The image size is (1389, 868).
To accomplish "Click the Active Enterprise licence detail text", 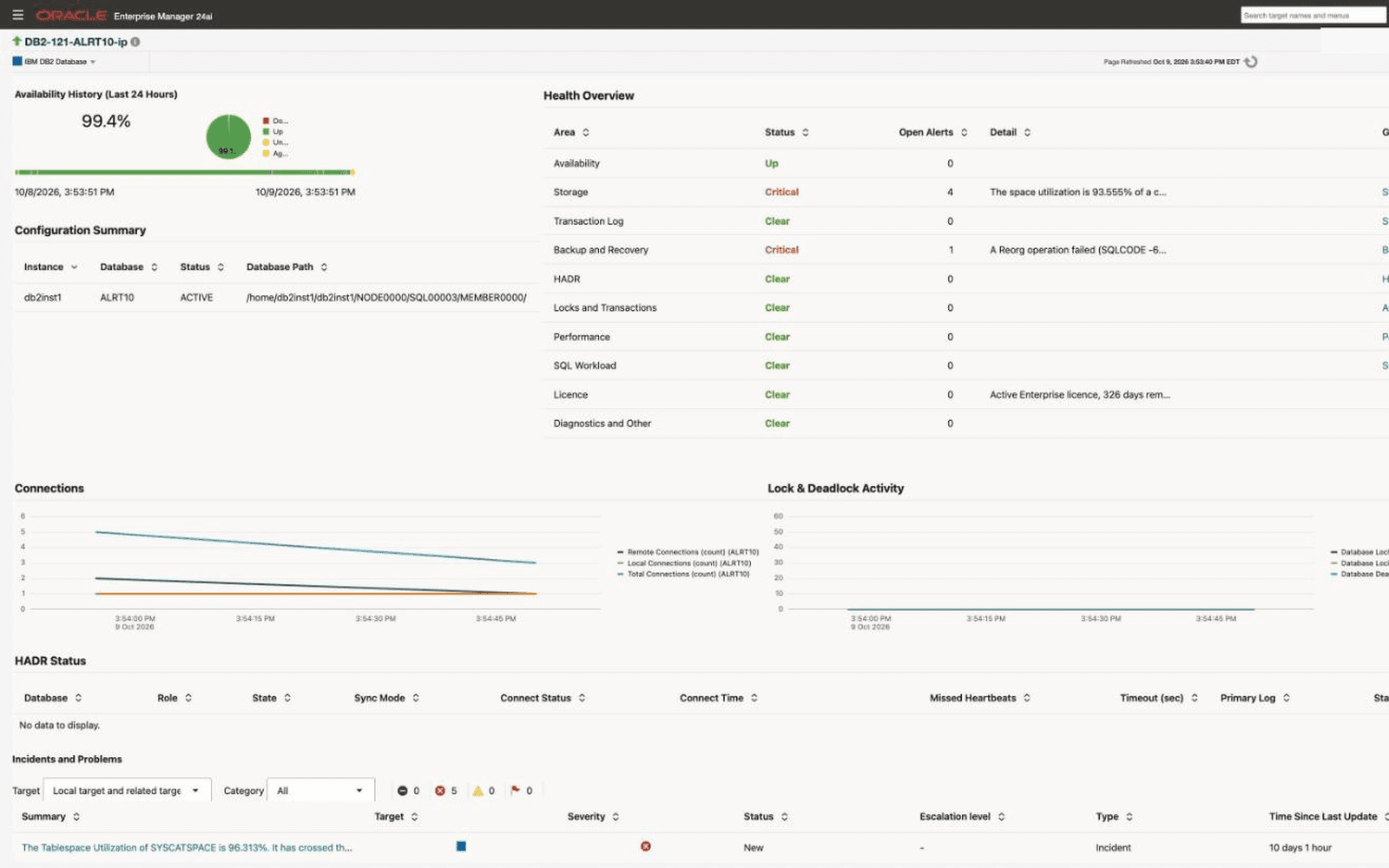I will click(1080, 395).
